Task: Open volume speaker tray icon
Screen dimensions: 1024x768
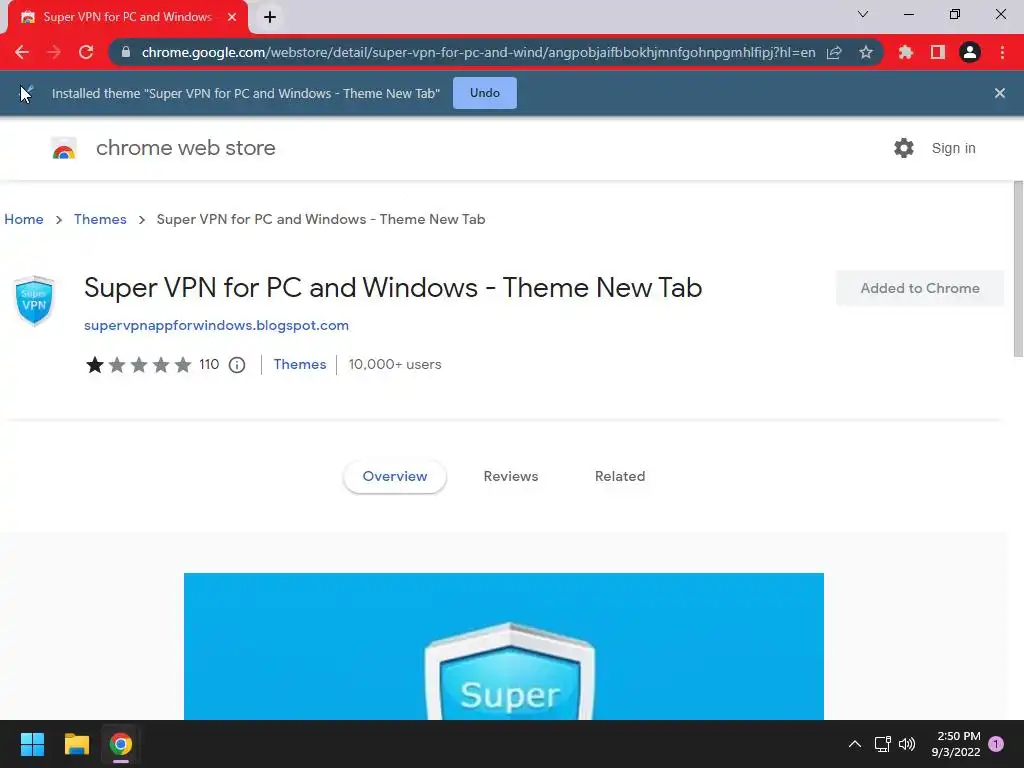Action: pyautogui.click(x=907, y=744)
